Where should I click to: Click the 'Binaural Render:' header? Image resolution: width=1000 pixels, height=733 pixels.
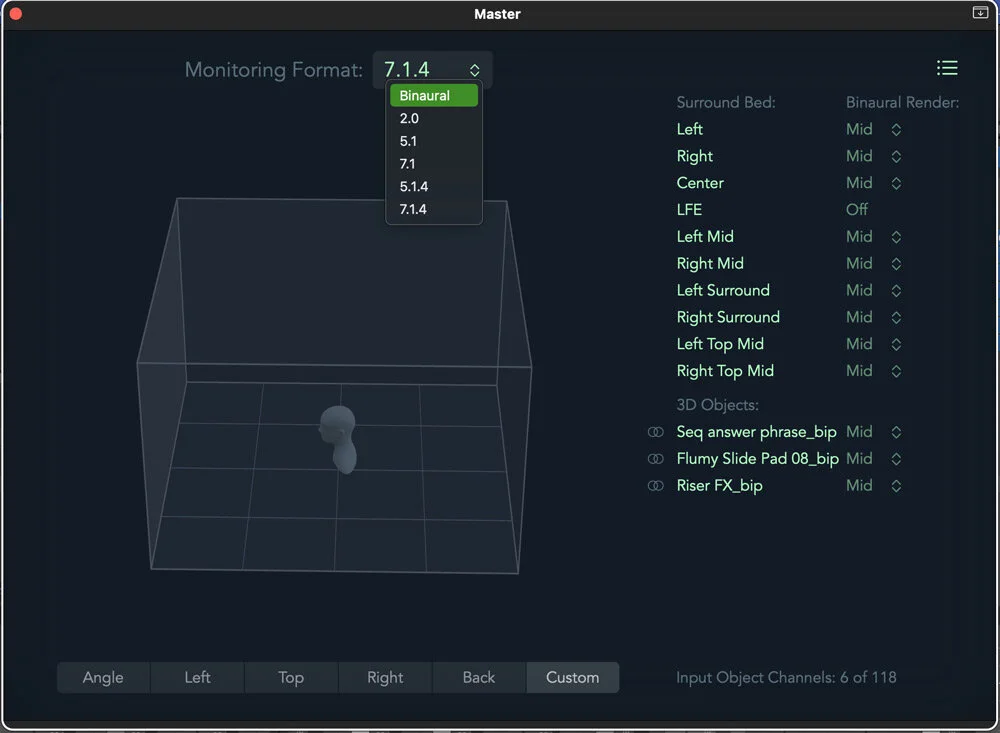902,103
